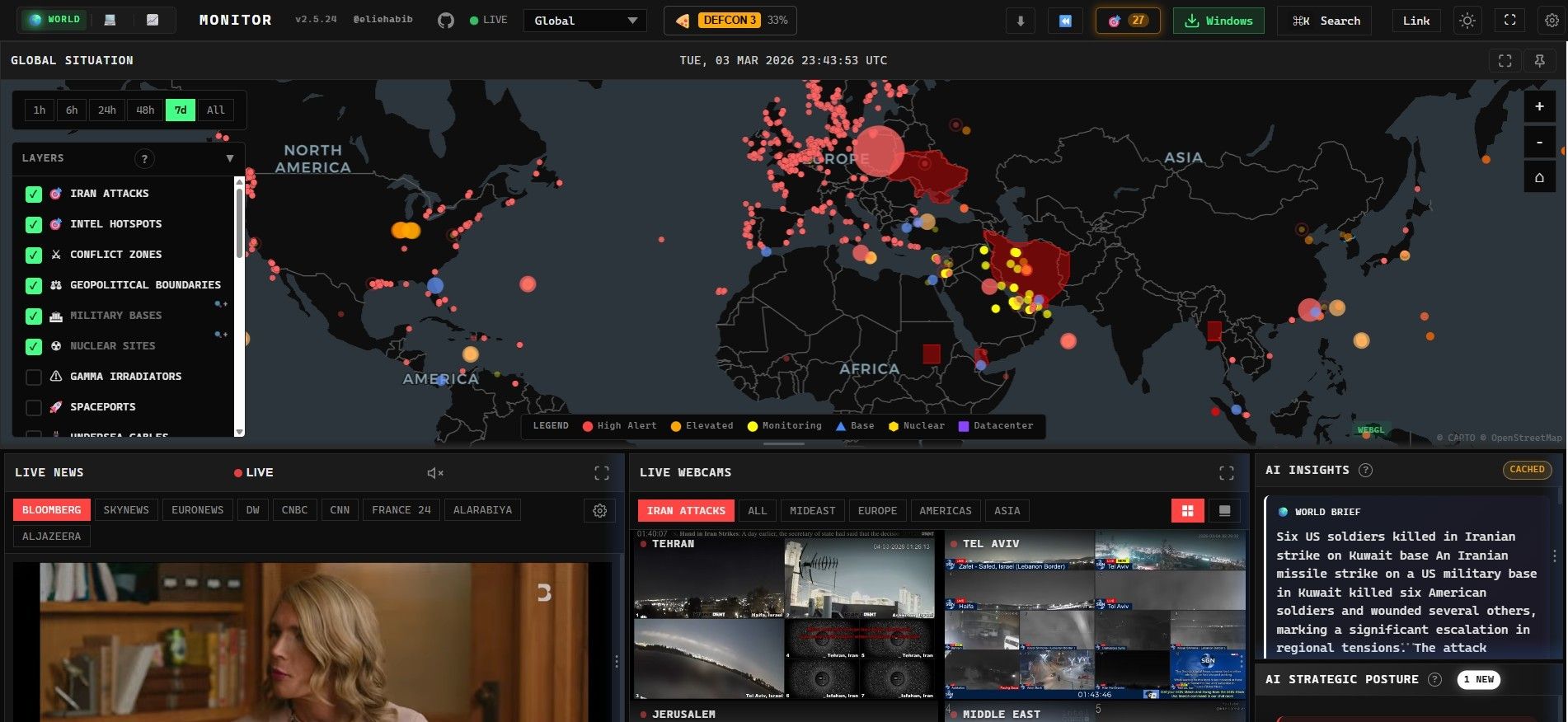The height and width of the screenshot is (722, 1568).
Task: Open Live News channel settings gear
Action: coord(600,511)
